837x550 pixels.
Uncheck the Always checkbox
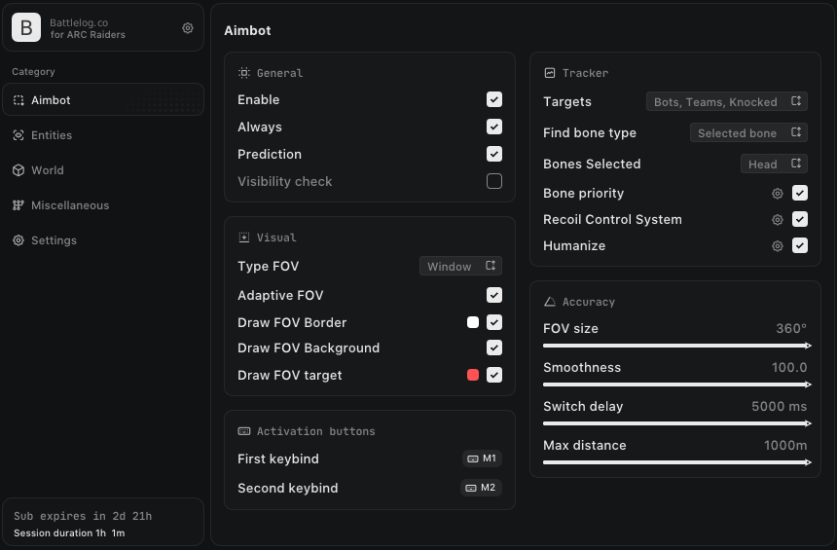494,127
